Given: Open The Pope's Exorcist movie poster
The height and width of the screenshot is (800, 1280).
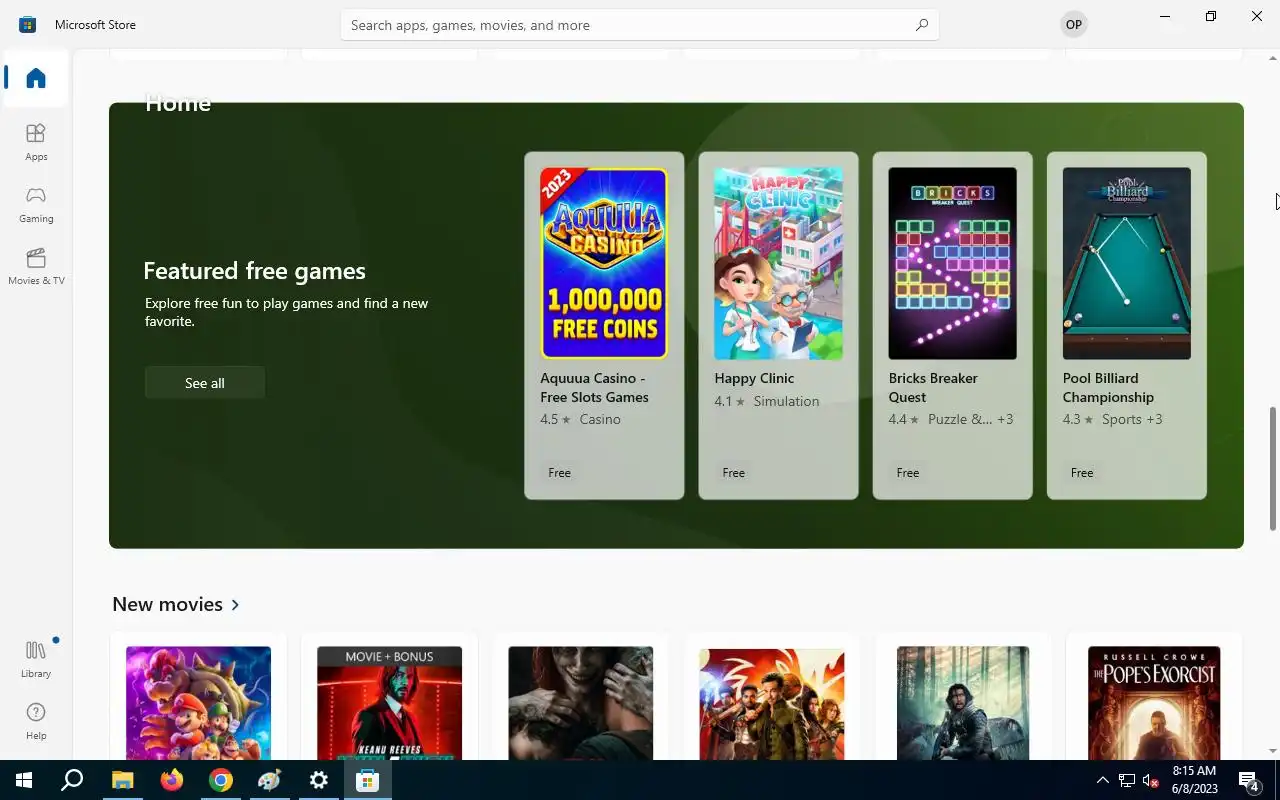Looking at the screenshot, I should pyautogui.click(x=1154, y=702).
